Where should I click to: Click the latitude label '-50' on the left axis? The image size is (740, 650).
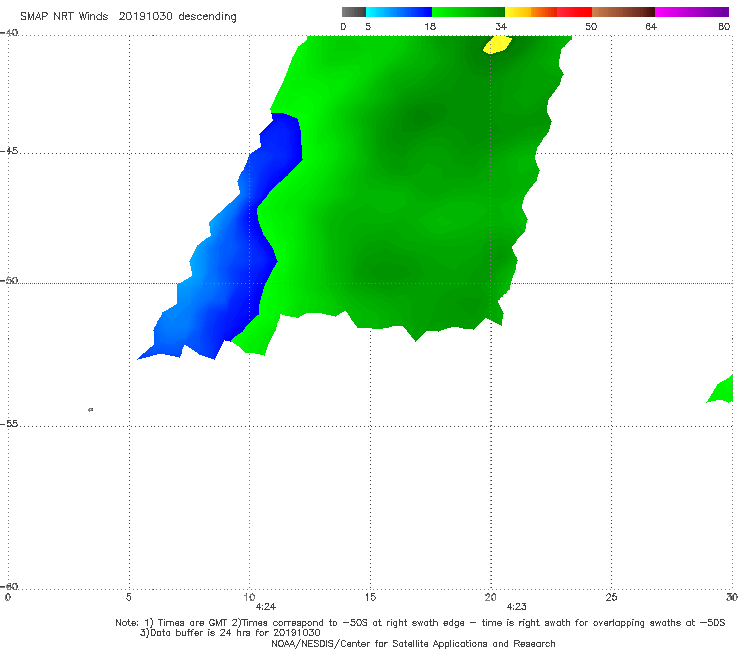[9, 280]
